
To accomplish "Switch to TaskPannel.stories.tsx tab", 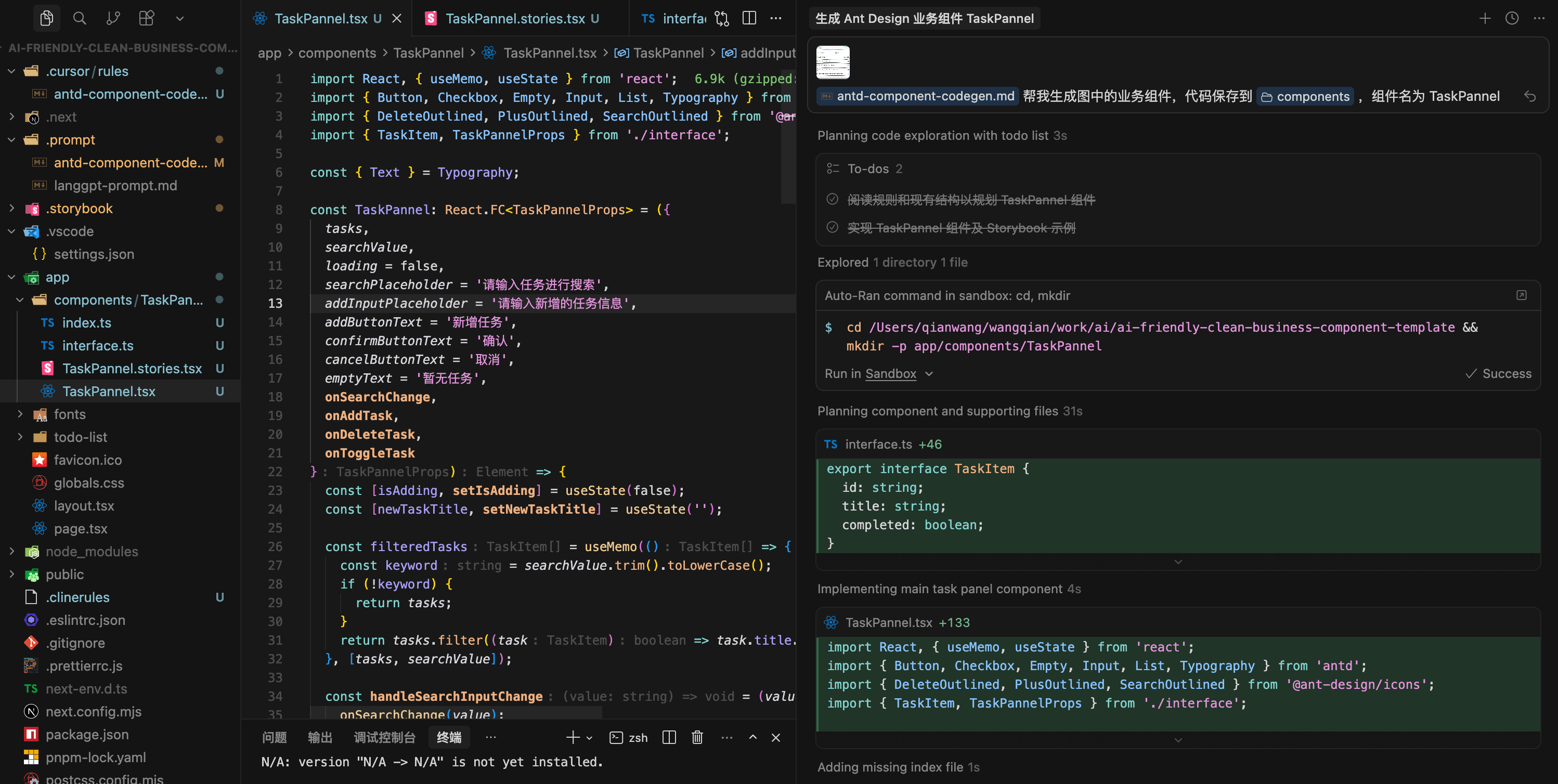I will tap(515, 18).
